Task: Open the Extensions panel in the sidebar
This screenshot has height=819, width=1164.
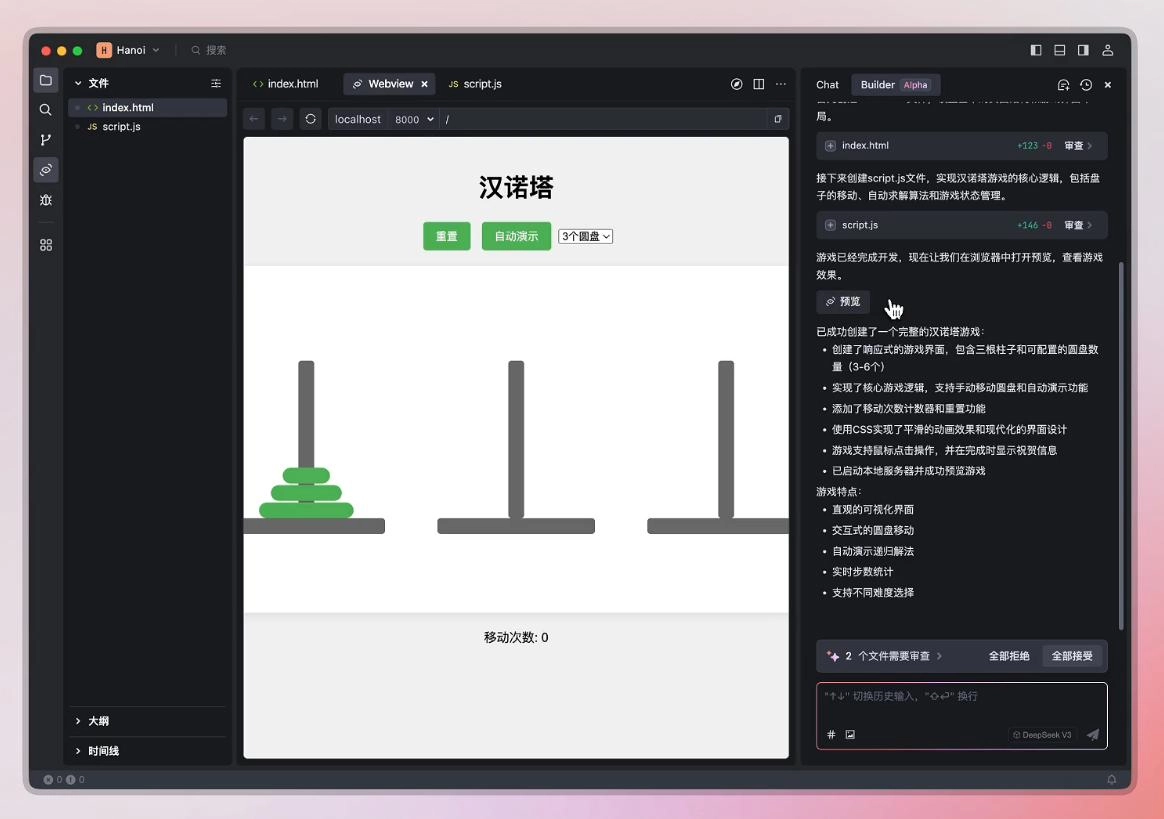Action: coord(45,245)
